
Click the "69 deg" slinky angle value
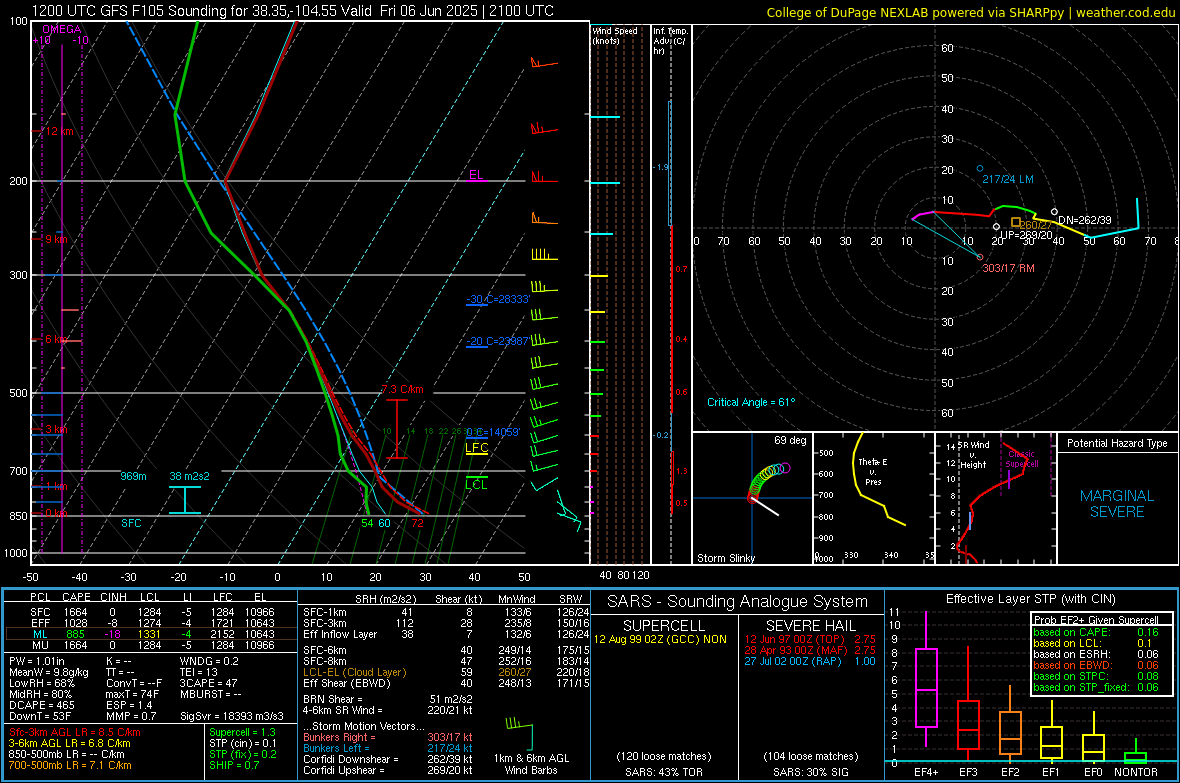(x=790, y=440)
